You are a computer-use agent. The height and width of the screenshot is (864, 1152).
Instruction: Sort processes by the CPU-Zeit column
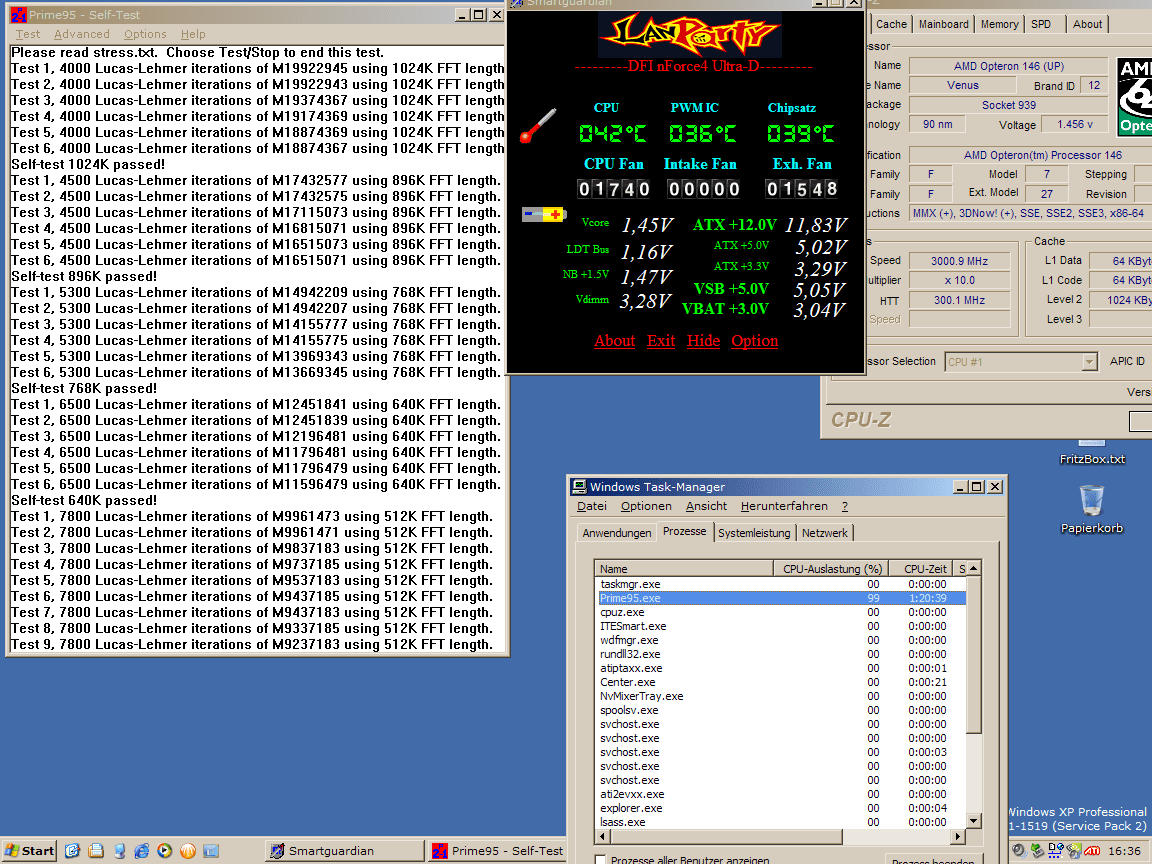[921, 569]
